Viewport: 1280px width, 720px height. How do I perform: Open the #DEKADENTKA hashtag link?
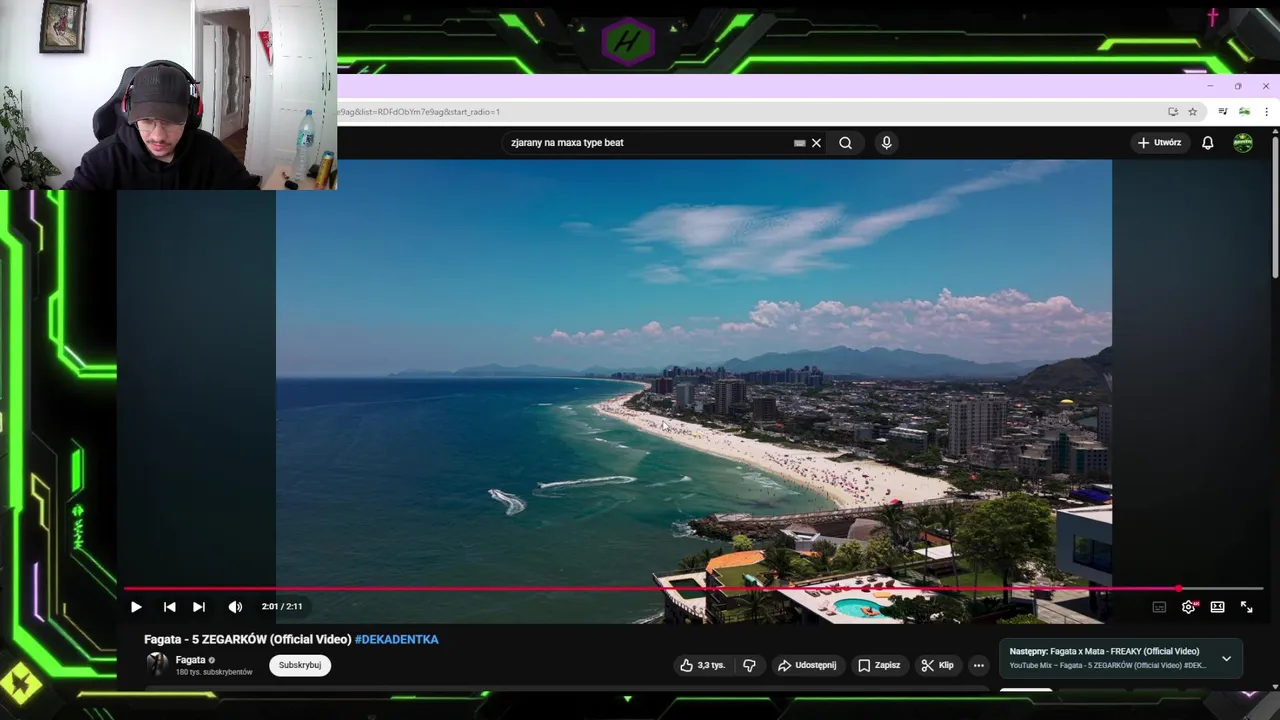(397, 640)
